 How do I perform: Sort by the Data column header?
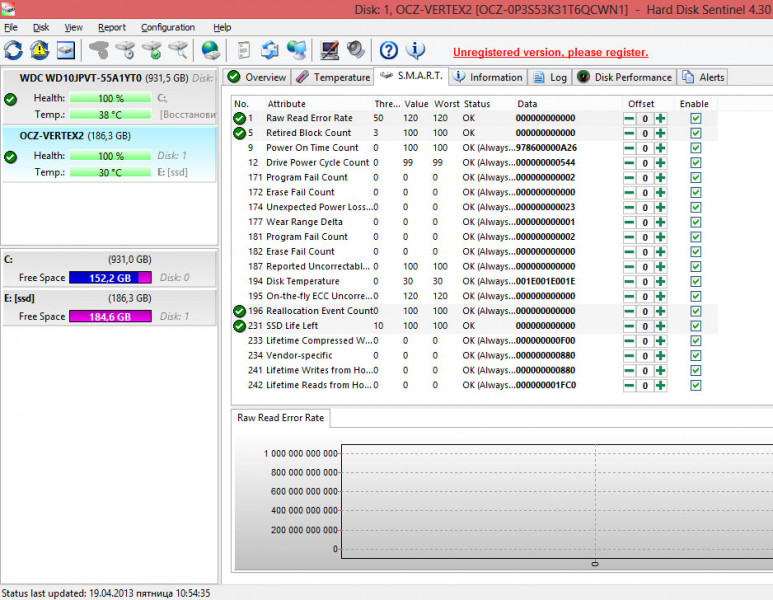point(568,104)
